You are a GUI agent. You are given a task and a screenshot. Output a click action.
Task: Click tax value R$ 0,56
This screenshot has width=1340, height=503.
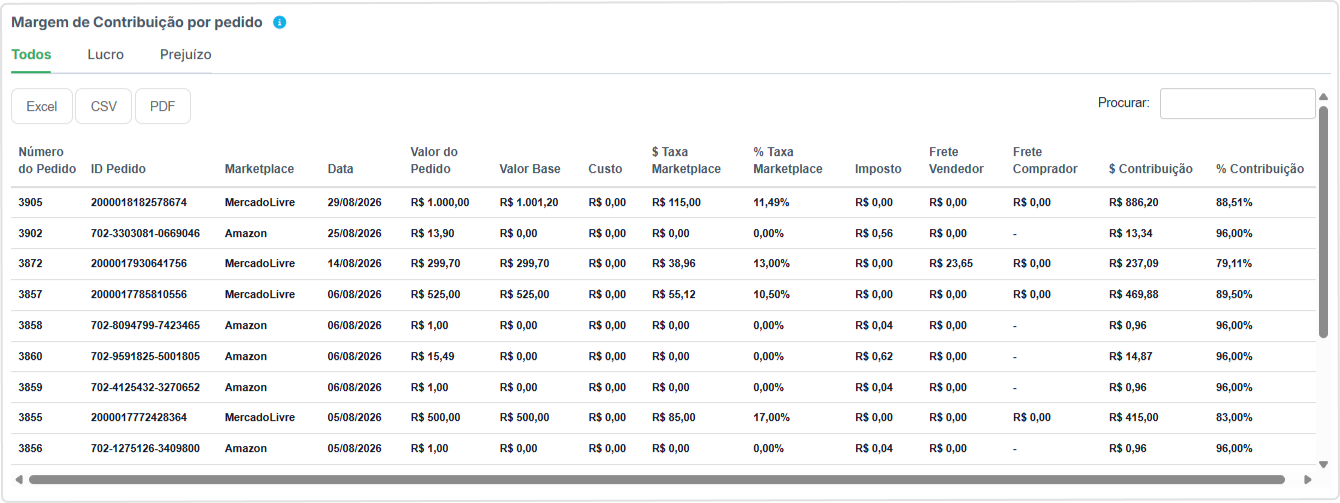click(x=874, y=233)
